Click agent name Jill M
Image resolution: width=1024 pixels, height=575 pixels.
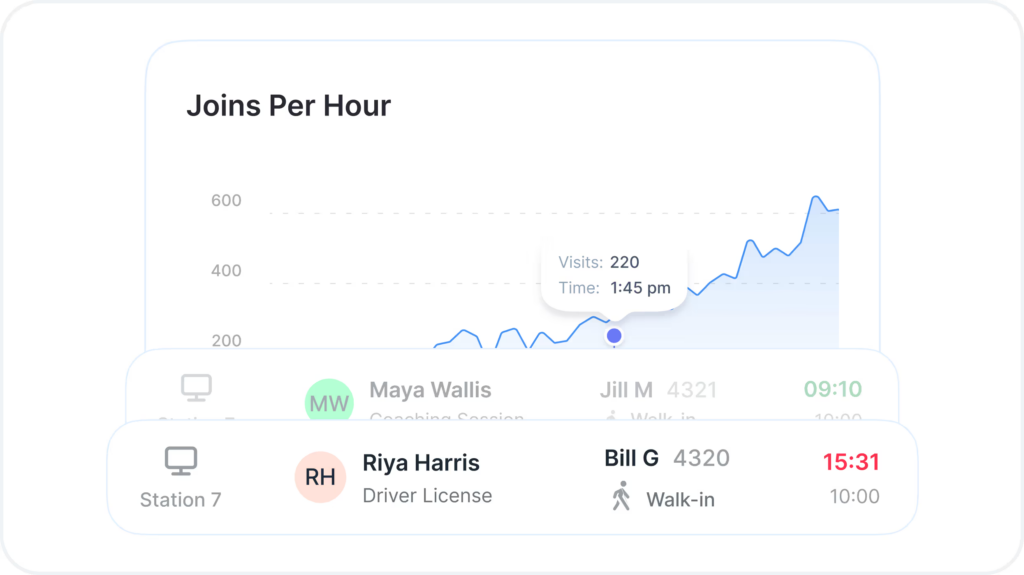click(626, 389)
